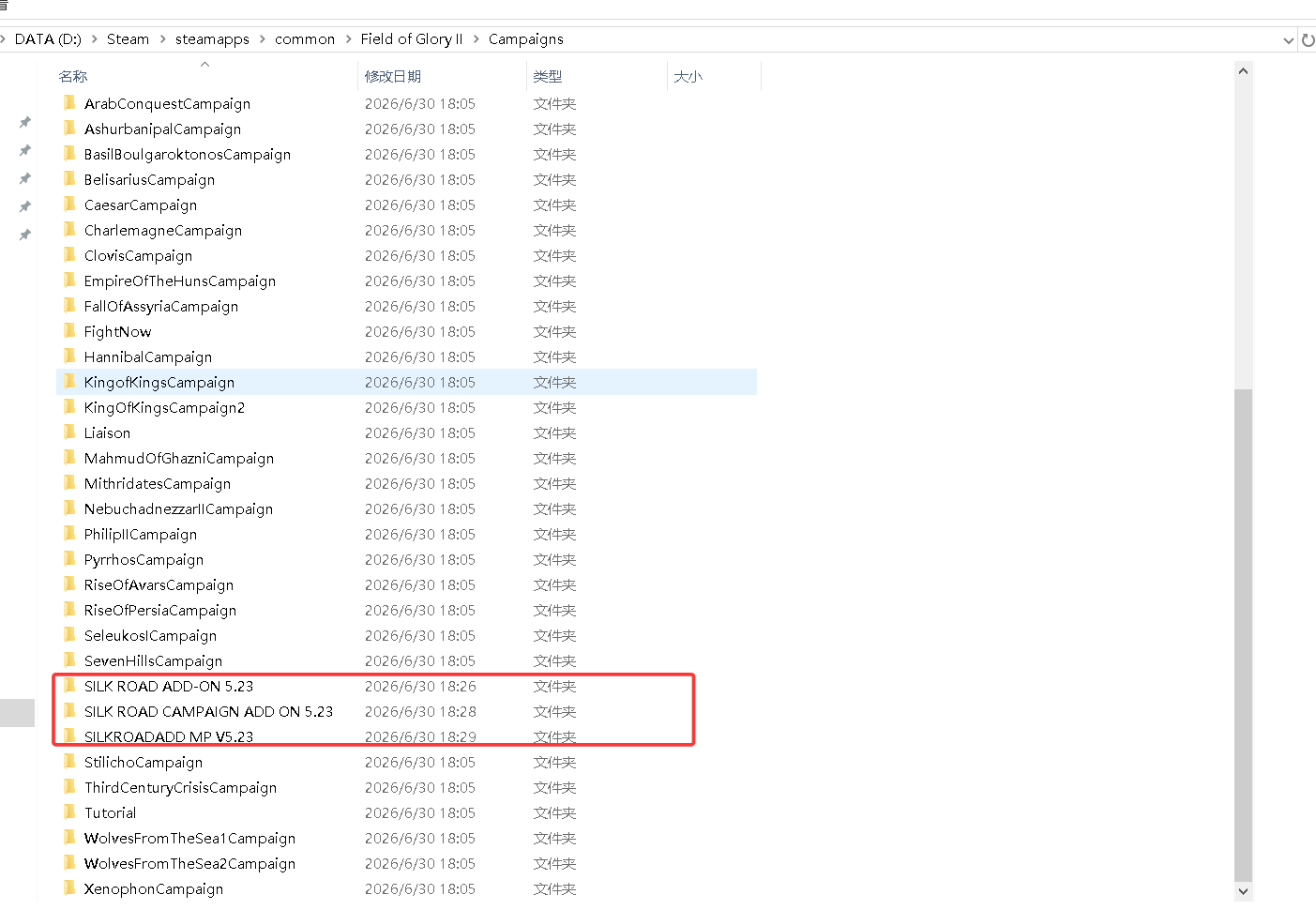The image size is (1316, 910).
Task: Click the XenophonCampaign folder icon
Action: coord(69,887)
